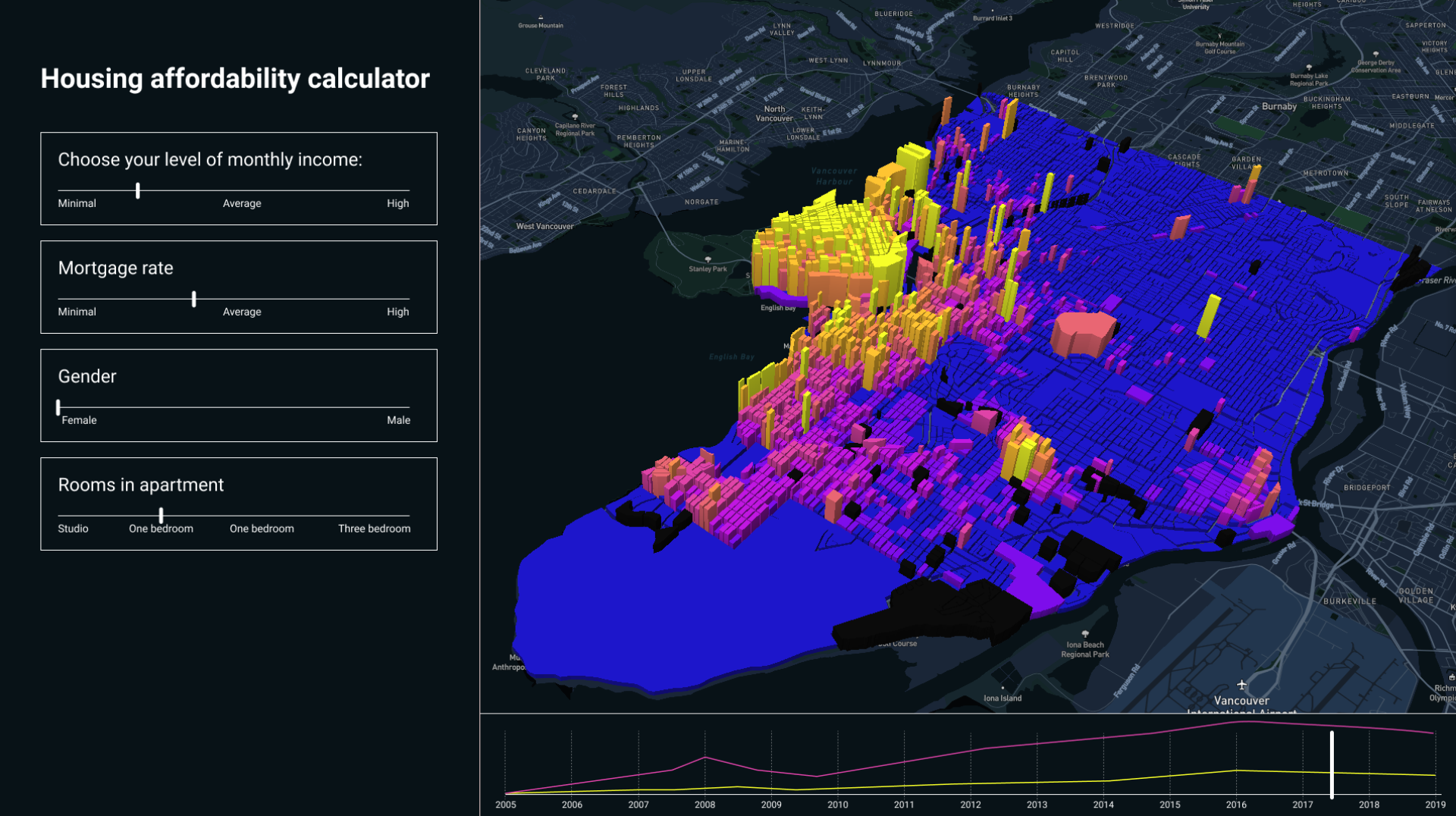
Task: Click the white timeline year marker
Action: [x=1332, y=764]
